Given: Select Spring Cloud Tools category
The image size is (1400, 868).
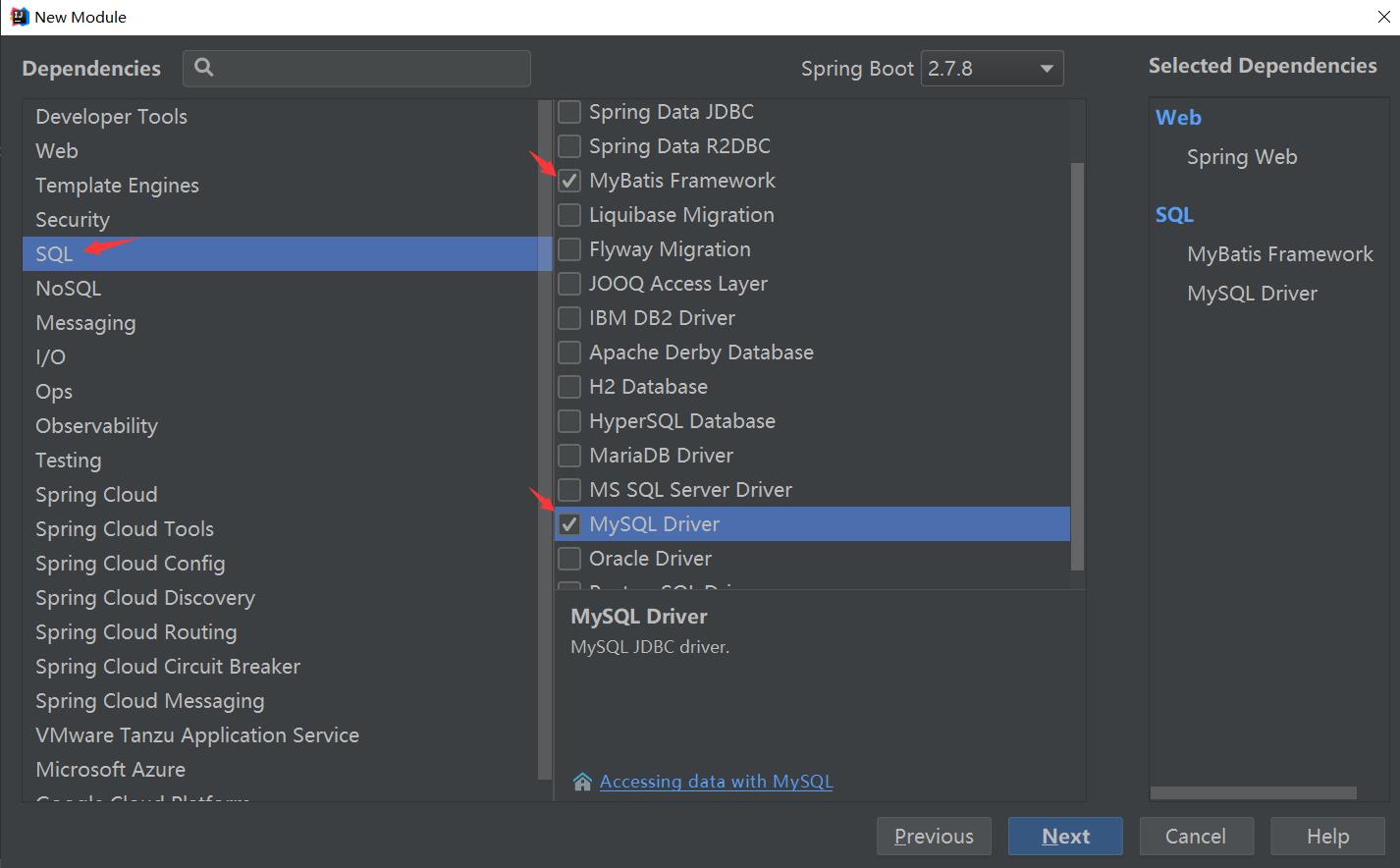Looking at the screenshot, I should pos(281,529).
